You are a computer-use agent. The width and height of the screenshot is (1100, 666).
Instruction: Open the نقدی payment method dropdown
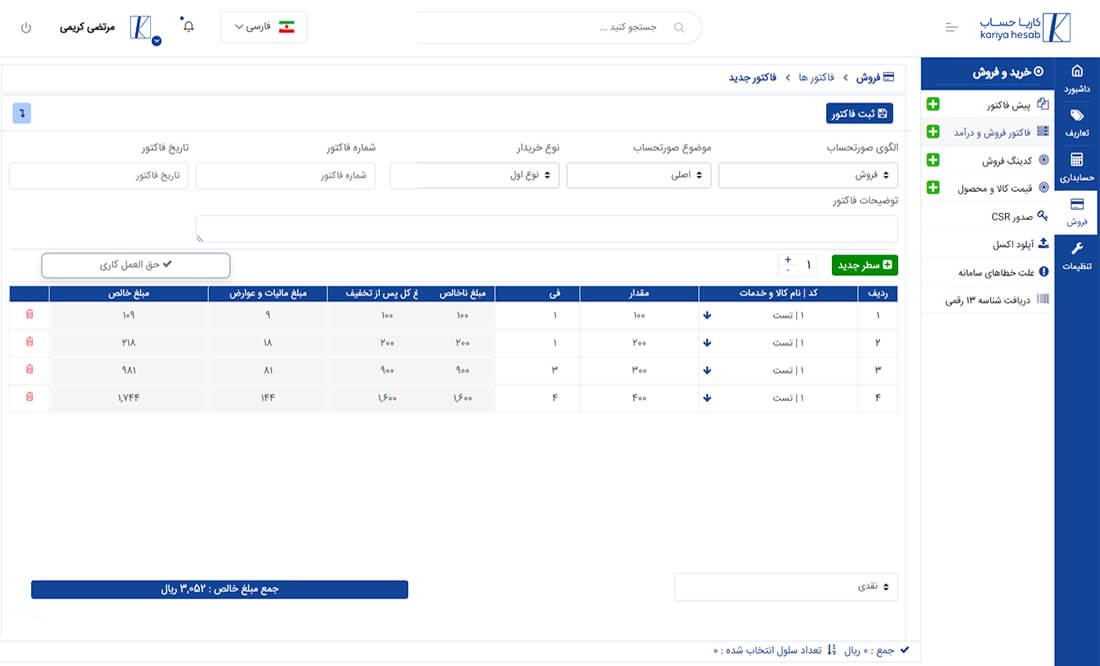tap(786, 587)
